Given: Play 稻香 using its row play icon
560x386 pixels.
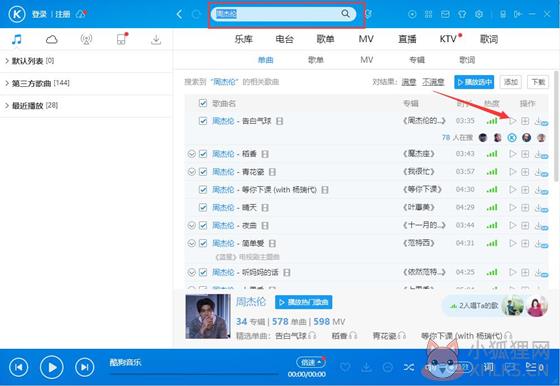Looking at the screenshot, I should (513, 154).
